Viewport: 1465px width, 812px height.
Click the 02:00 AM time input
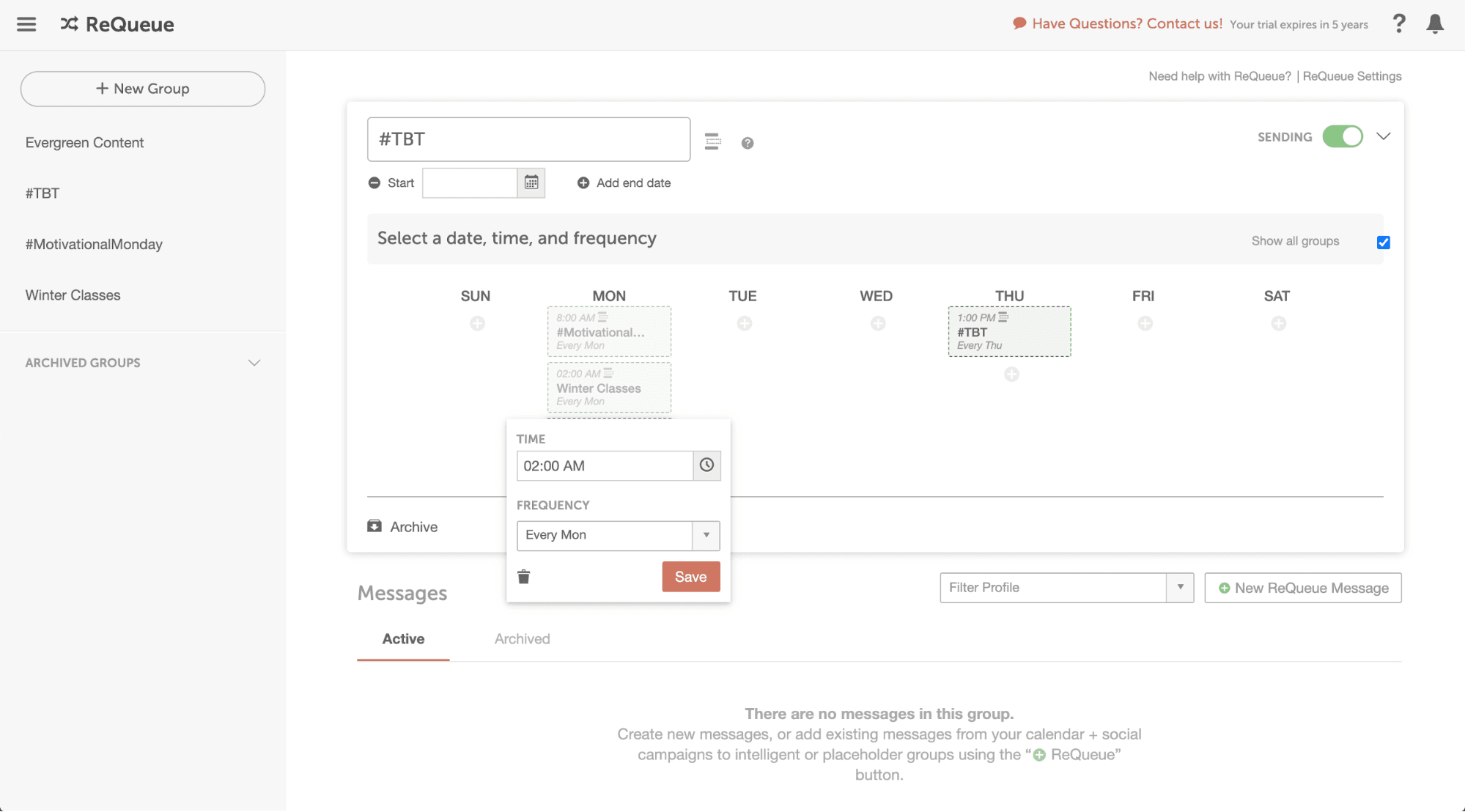605,466
